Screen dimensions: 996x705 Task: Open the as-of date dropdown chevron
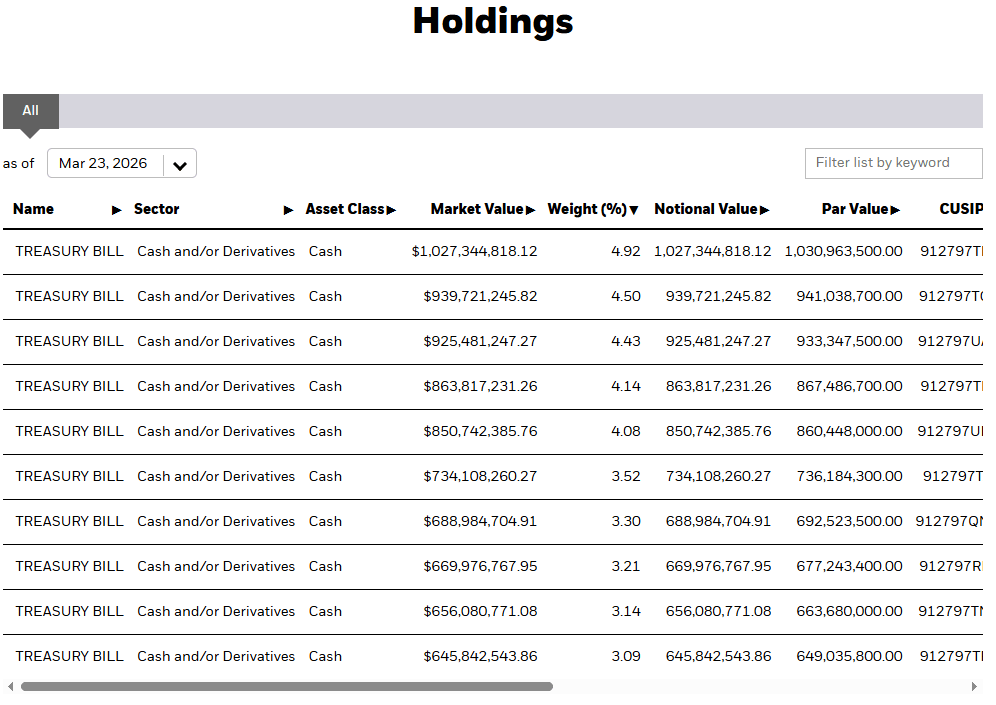coord(180,165)
